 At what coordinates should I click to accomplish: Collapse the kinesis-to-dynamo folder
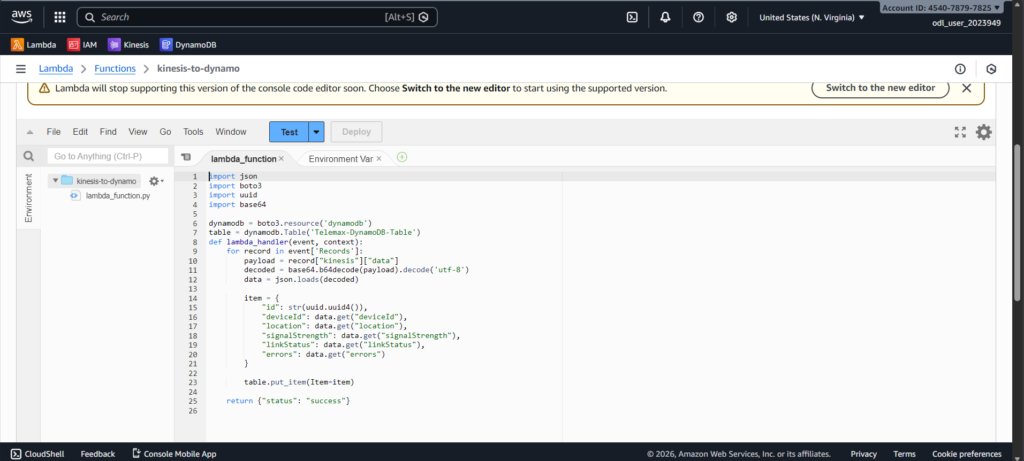pos(55,181)
